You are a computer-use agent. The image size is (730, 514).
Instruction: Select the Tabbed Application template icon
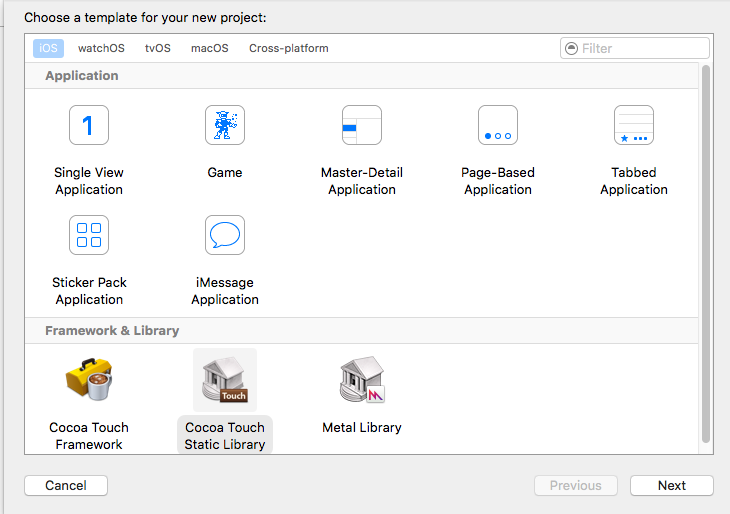(634, 125)
